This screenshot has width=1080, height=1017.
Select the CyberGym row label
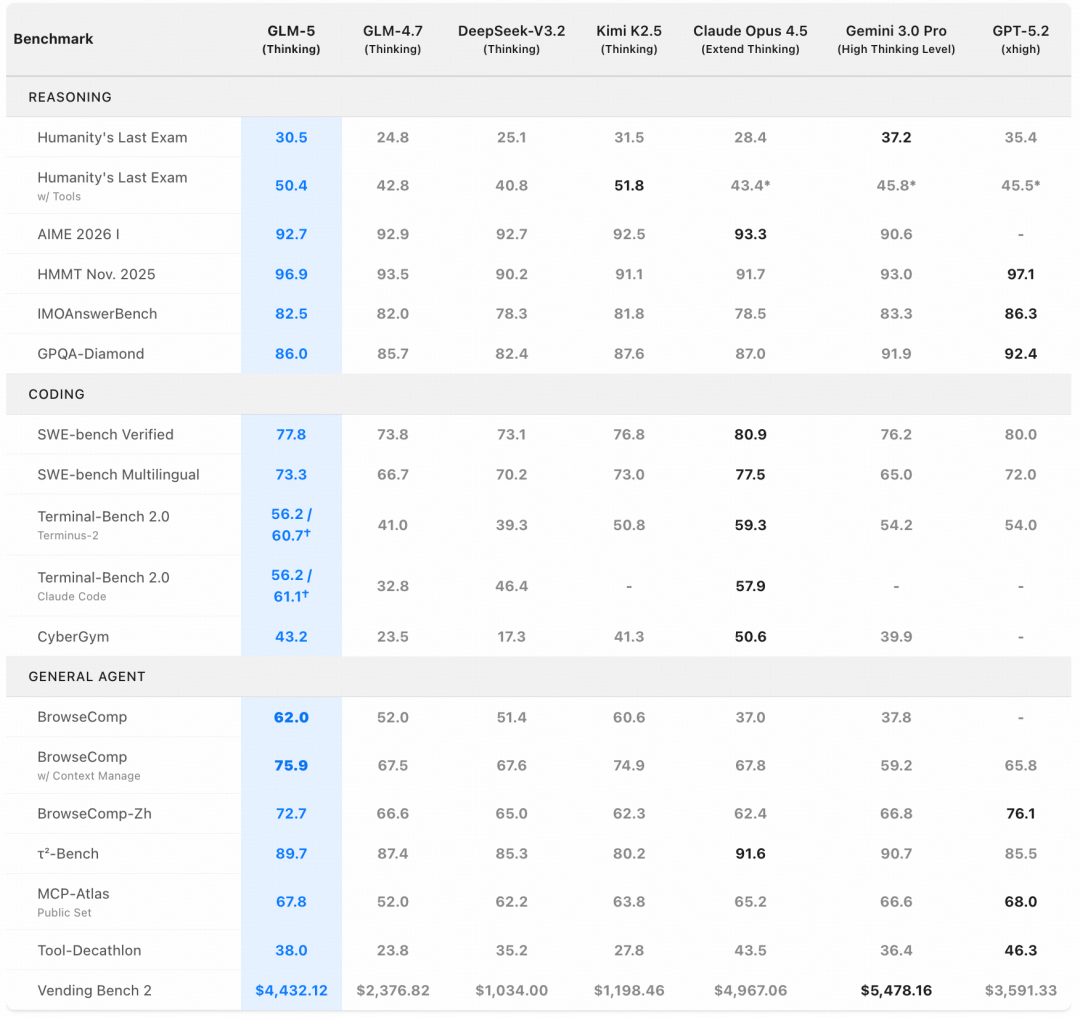click(73, 636)
